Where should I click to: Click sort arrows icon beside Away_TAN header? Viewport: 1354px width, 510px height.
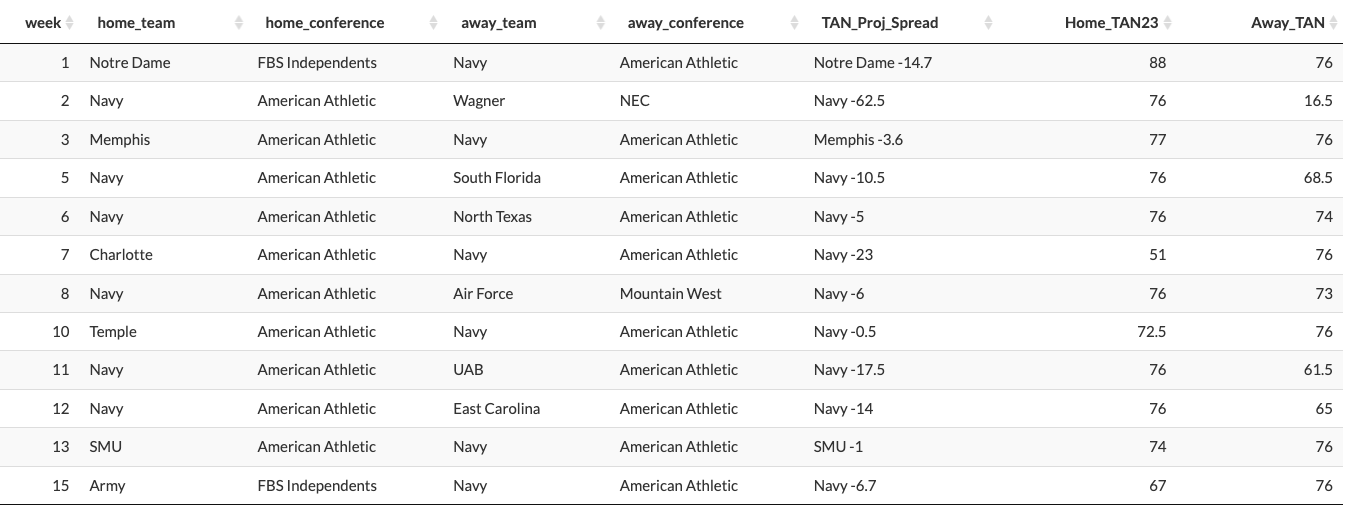pos(1334,23)
